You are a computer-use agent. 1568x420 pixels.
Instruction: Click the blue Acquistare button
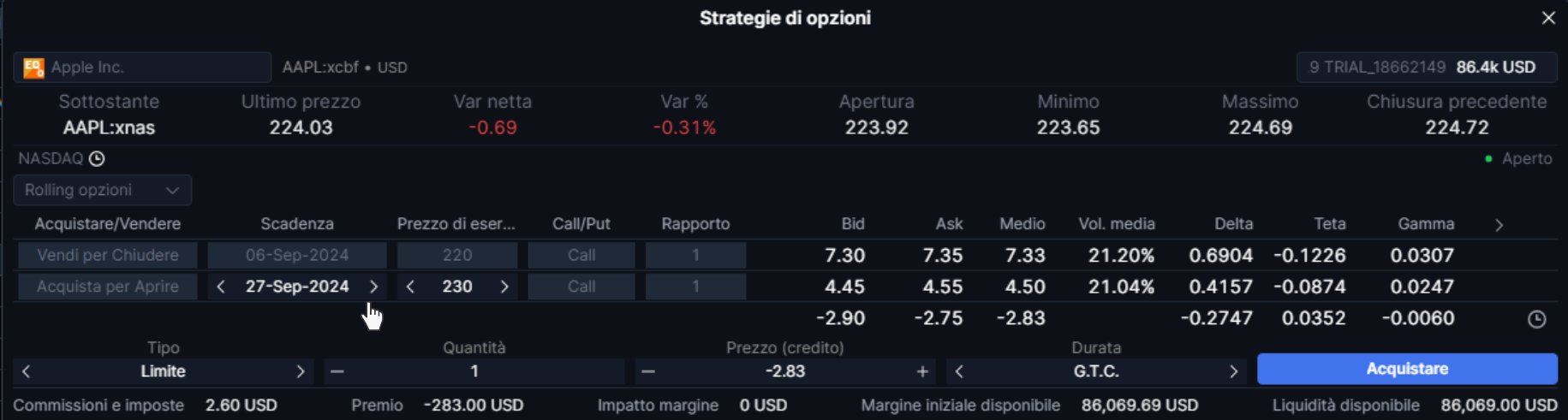tap(1407, 369)
